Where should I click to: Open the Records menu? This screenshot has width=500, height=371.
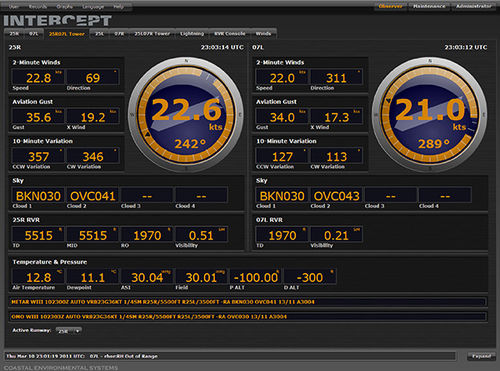pos(38,7)
